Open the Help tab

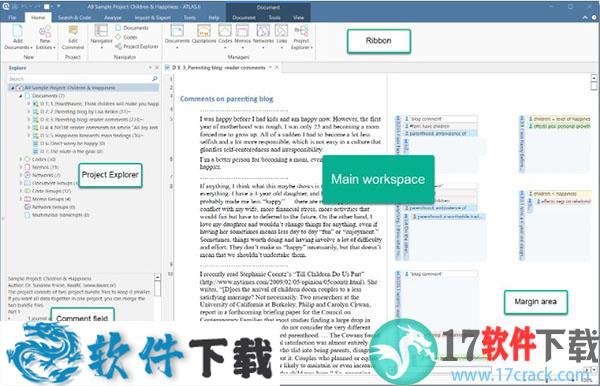[x=214, y=18]
